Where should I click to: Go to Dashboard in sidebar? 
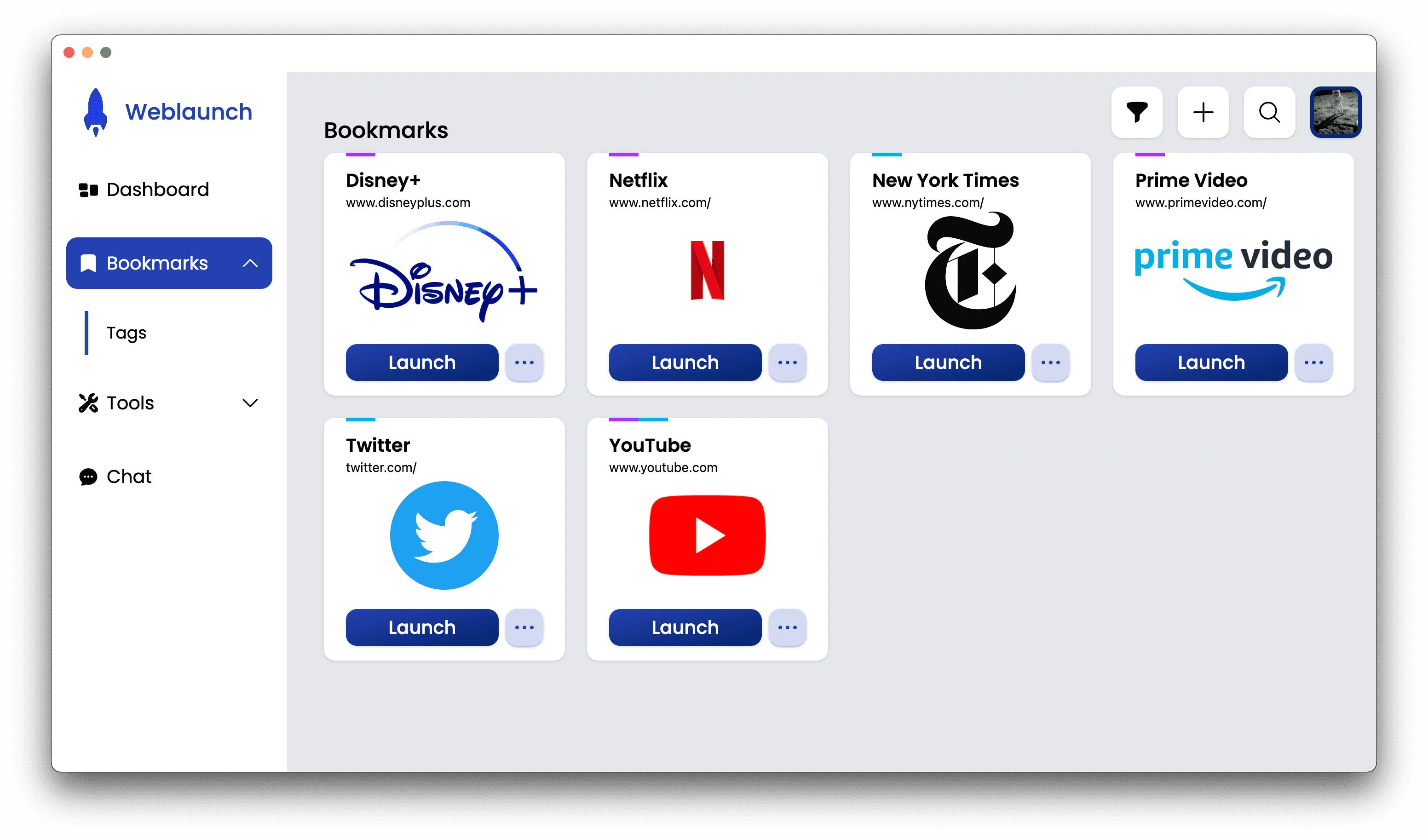(144, 190)
